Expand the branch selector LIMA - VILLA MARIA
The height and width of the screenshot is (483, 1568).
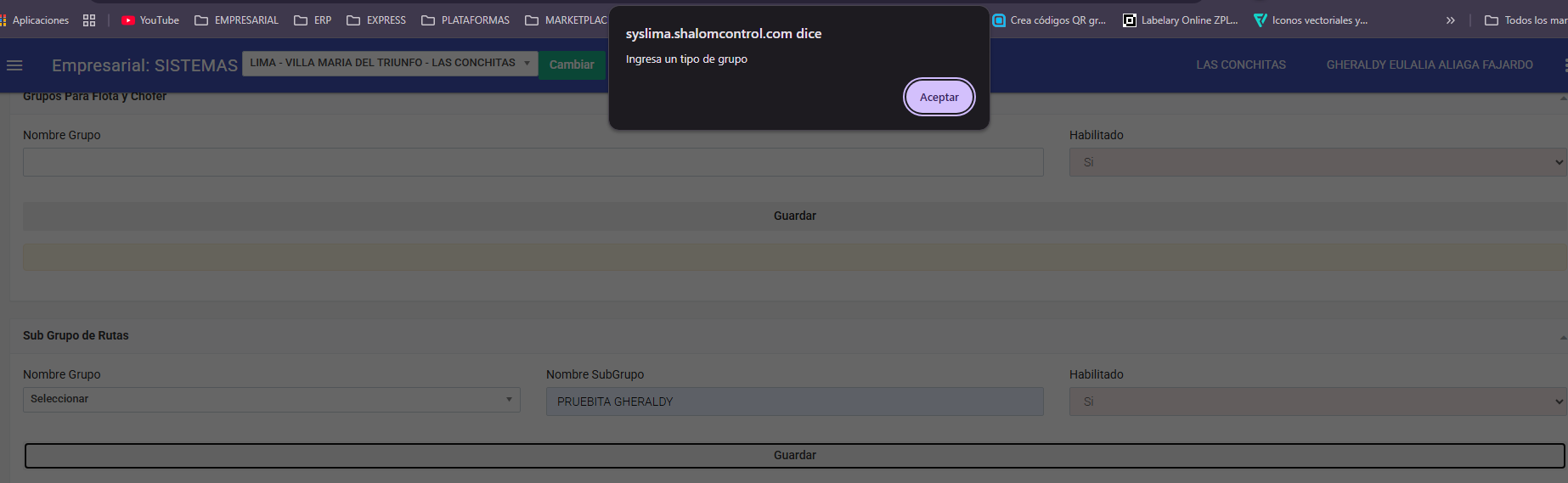pos(390,64)
